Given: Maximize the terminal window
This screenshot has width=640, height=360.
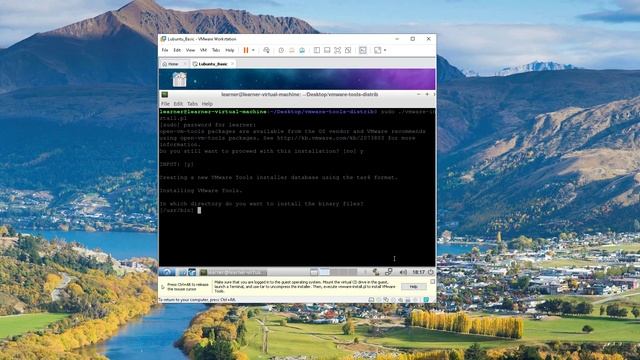Looking at the screenshot, I should [x=427, y=94].
